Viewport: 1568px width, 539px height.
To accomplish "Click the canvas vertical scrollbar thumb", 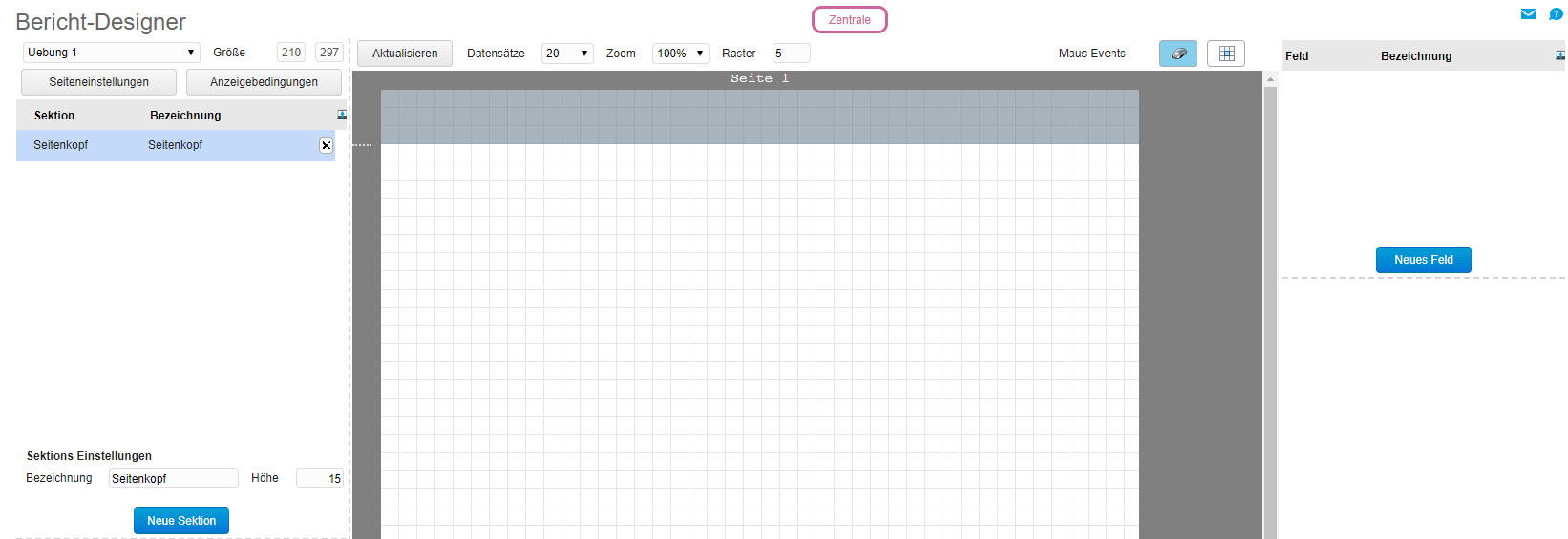I will (1270, 313).
